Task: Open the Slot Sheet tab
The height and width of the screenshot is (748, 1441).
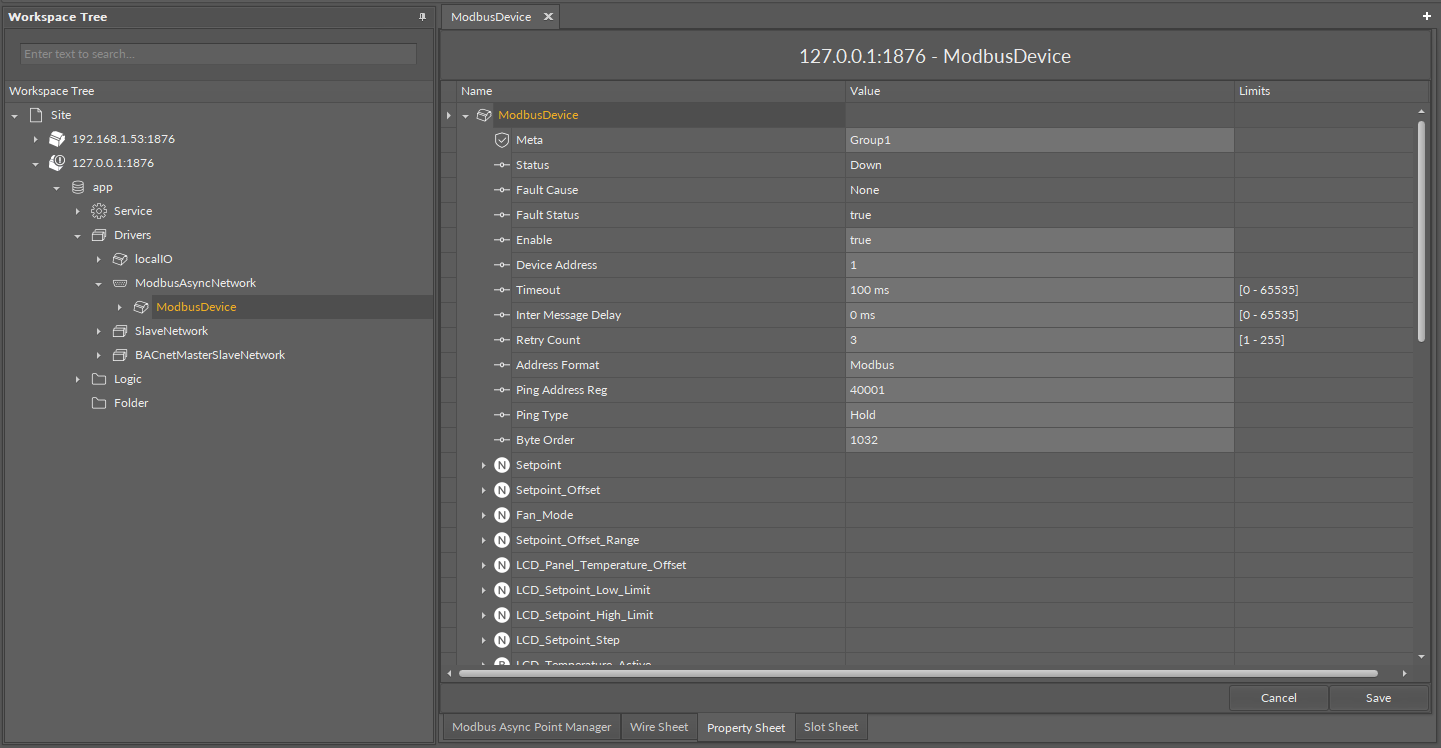Action: 830,727
